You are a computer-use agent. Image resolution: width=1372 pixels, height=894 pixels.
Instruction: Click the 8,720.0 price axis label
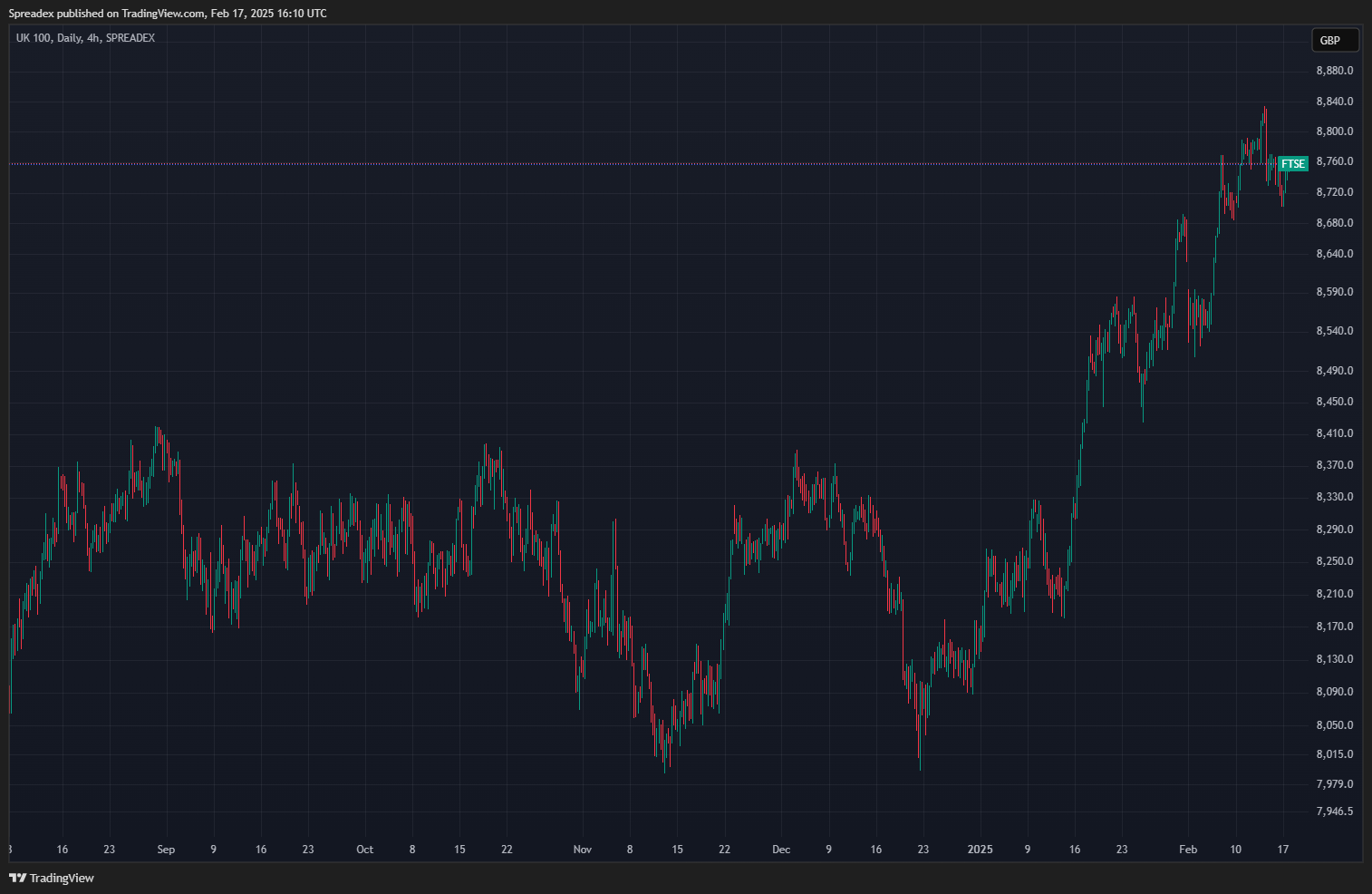coord(1335,192)
